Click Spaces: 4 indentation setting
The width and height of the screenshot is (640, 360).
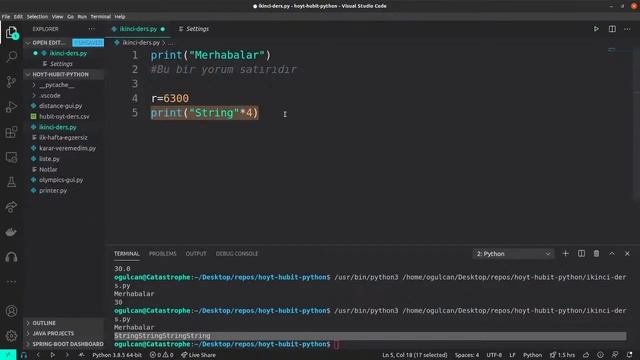(467, 355)
